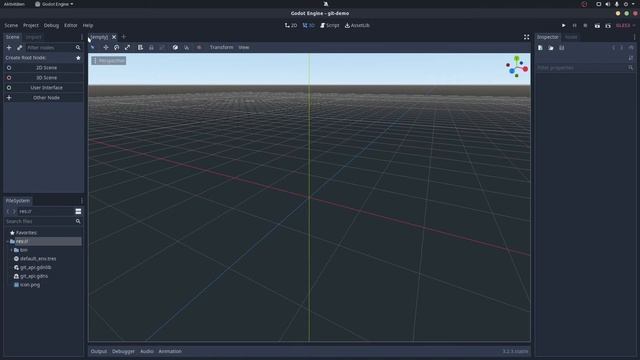640x360 pixels.
Task: Open the Debug menu
Action: 51,25
